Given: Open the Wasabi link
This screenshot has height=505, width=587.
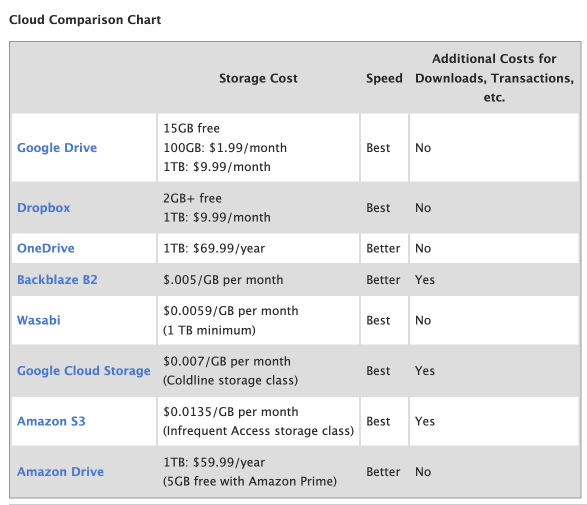Looking at the screenshot, I should click(x=39, y=320).
